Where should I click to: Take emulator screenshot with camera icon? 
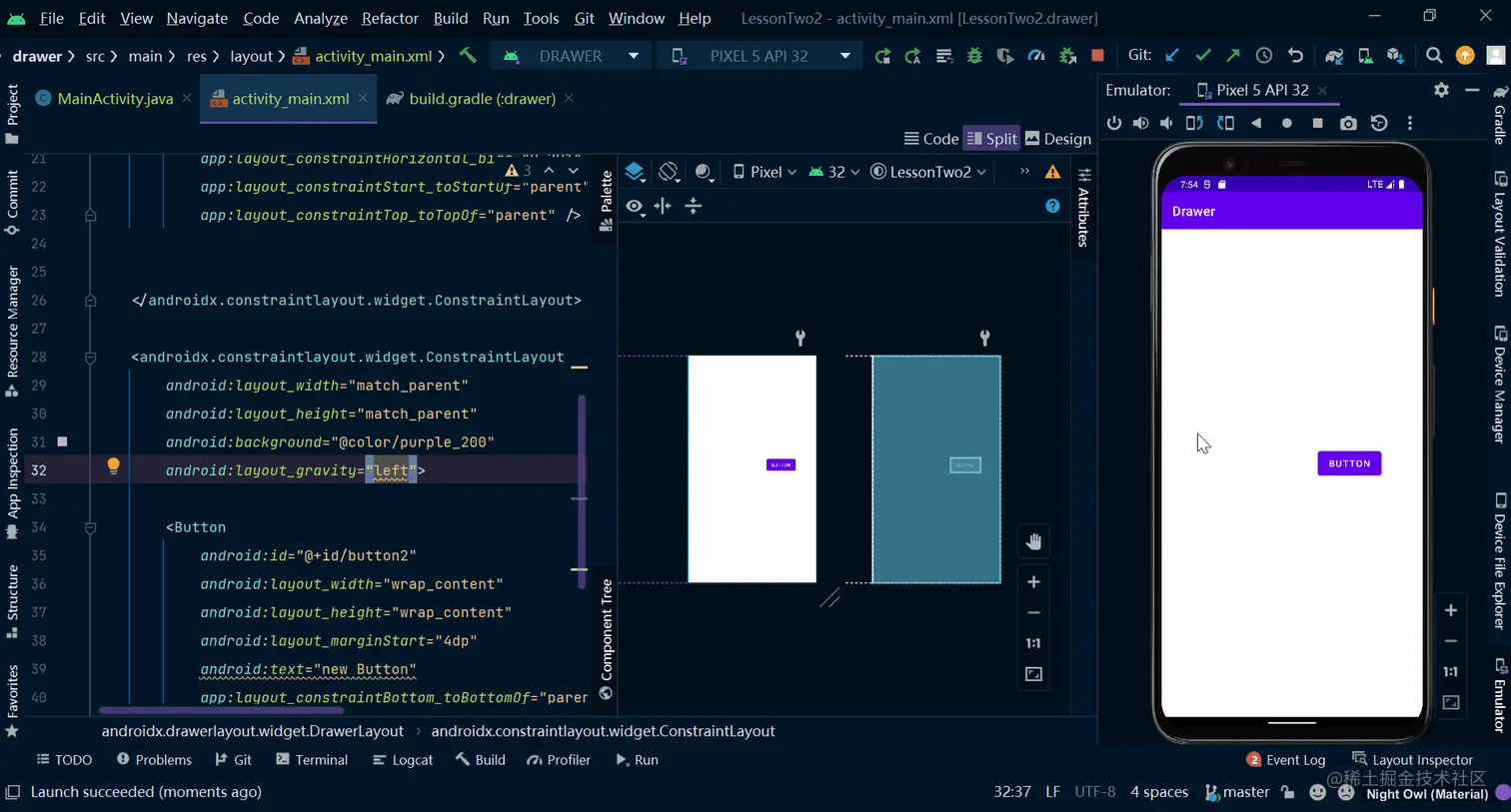pos(1348,123)
